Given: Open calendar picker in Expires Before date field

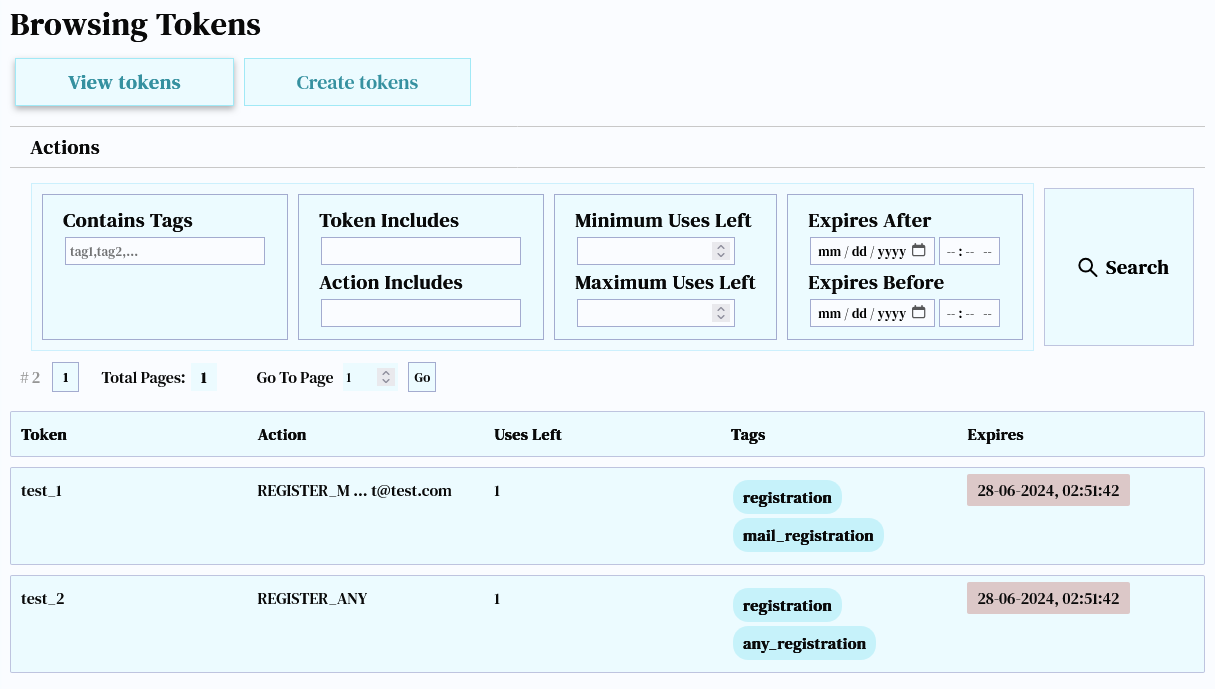Looking at the screenshot, I should (919, 313).
